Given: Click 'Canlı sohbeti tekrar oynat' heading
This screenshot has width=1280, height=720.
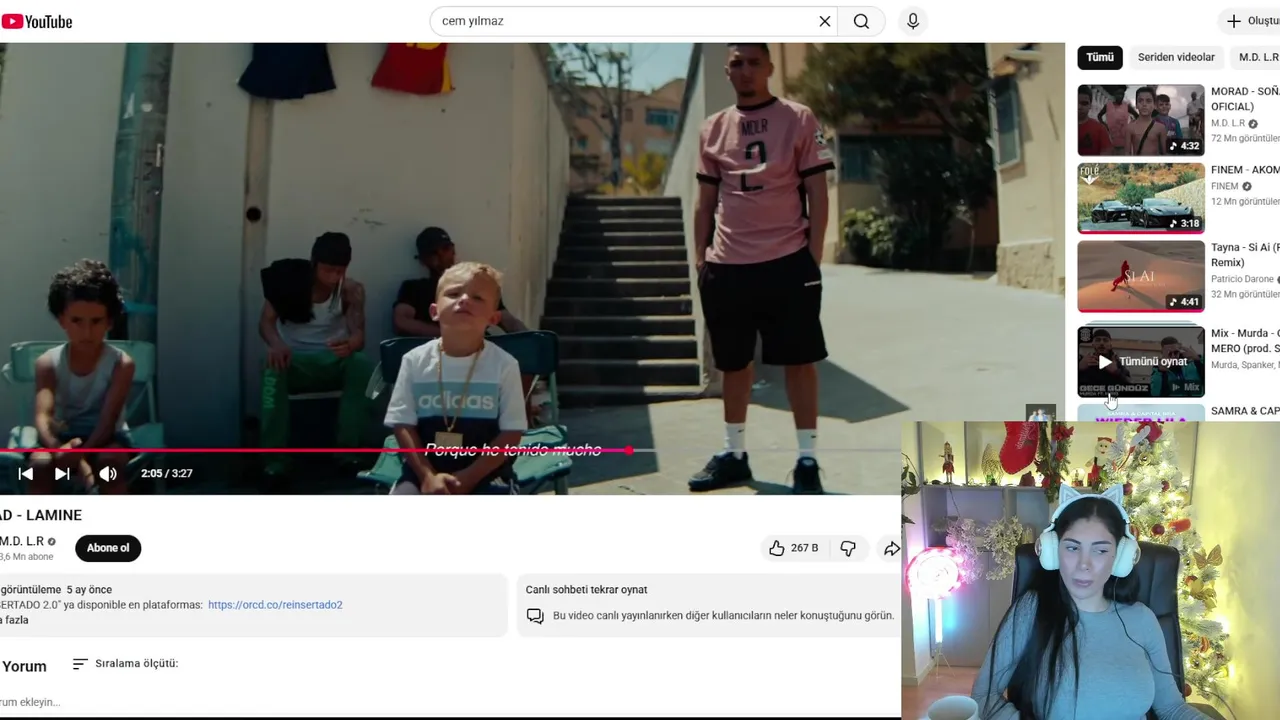Looking at the screenshot, I should [x=586, y=590].
